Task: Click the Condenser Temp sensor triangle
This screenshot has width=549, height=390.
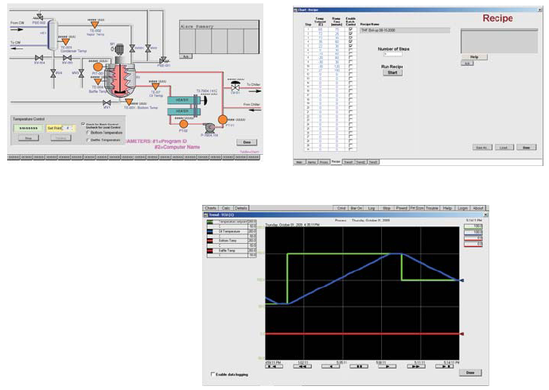Action: coord(65,42)
